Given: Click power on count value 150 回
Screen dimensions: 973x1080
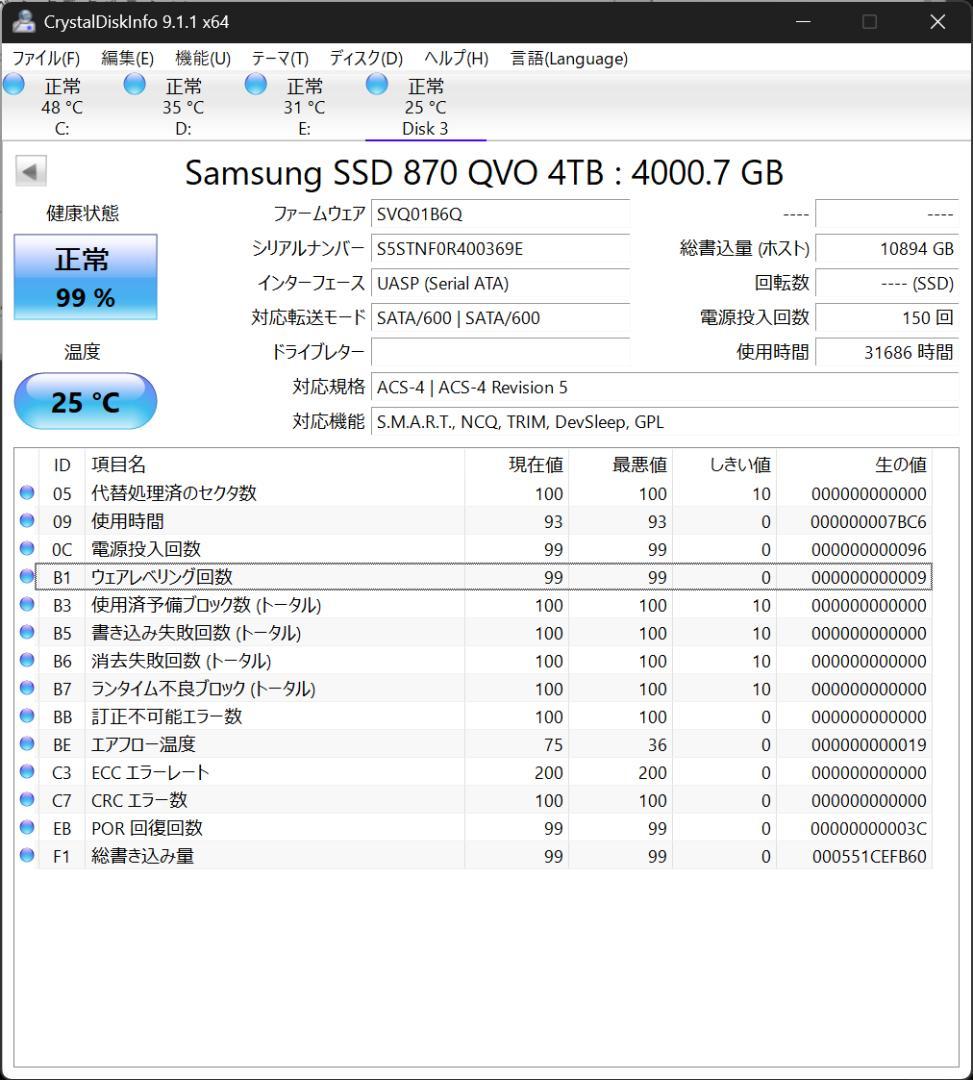Looking at the screenshot, I should click(x=887, y=318).
